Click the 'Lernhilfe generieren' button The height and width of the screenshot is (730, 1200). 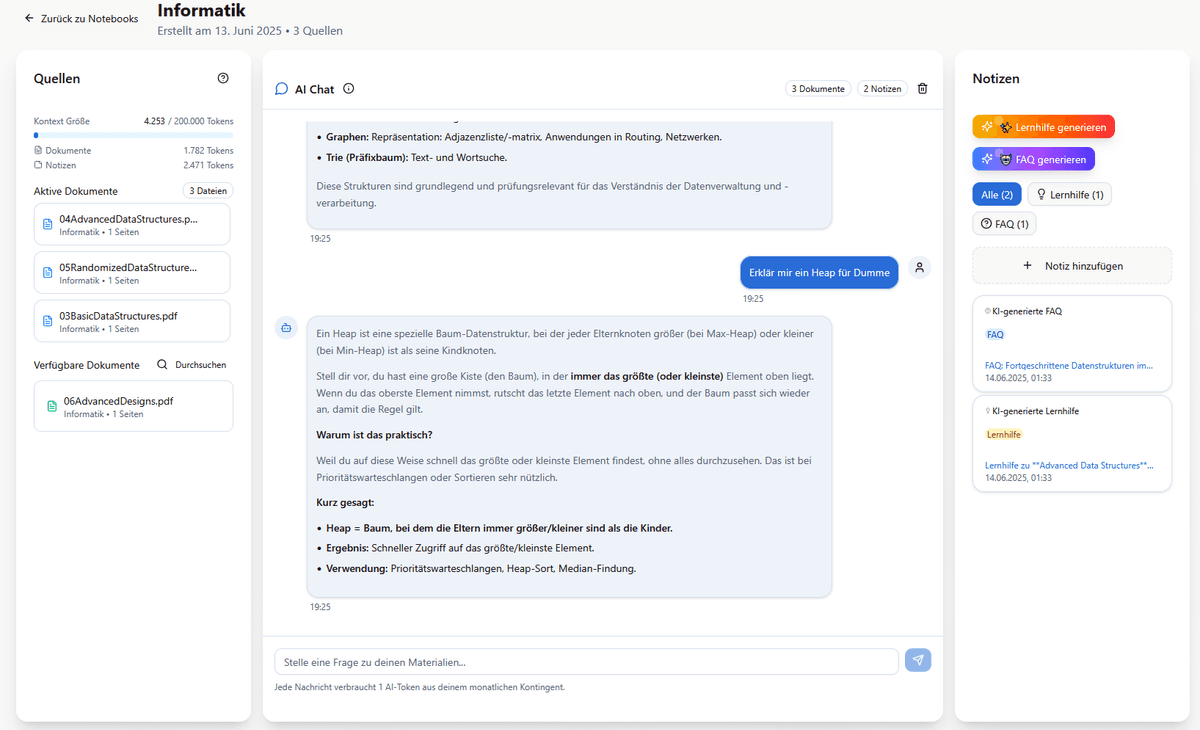(x=1044, y=126)
